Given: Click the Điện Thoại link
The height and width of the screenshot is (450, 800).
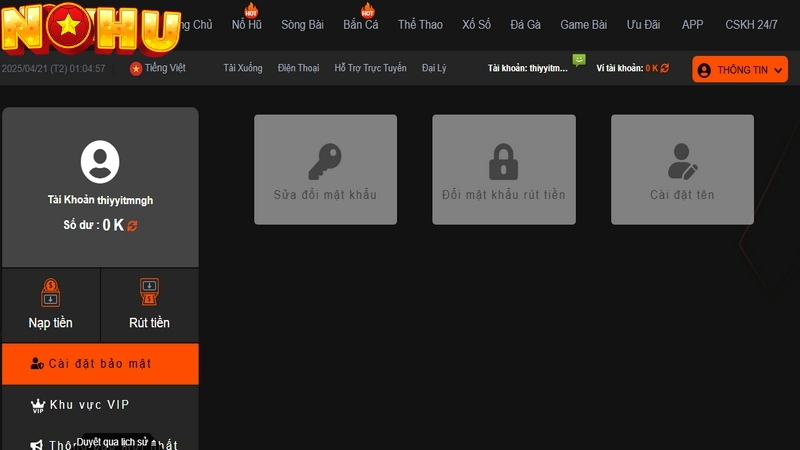Looking at the screenshot, I should [298, 68].
